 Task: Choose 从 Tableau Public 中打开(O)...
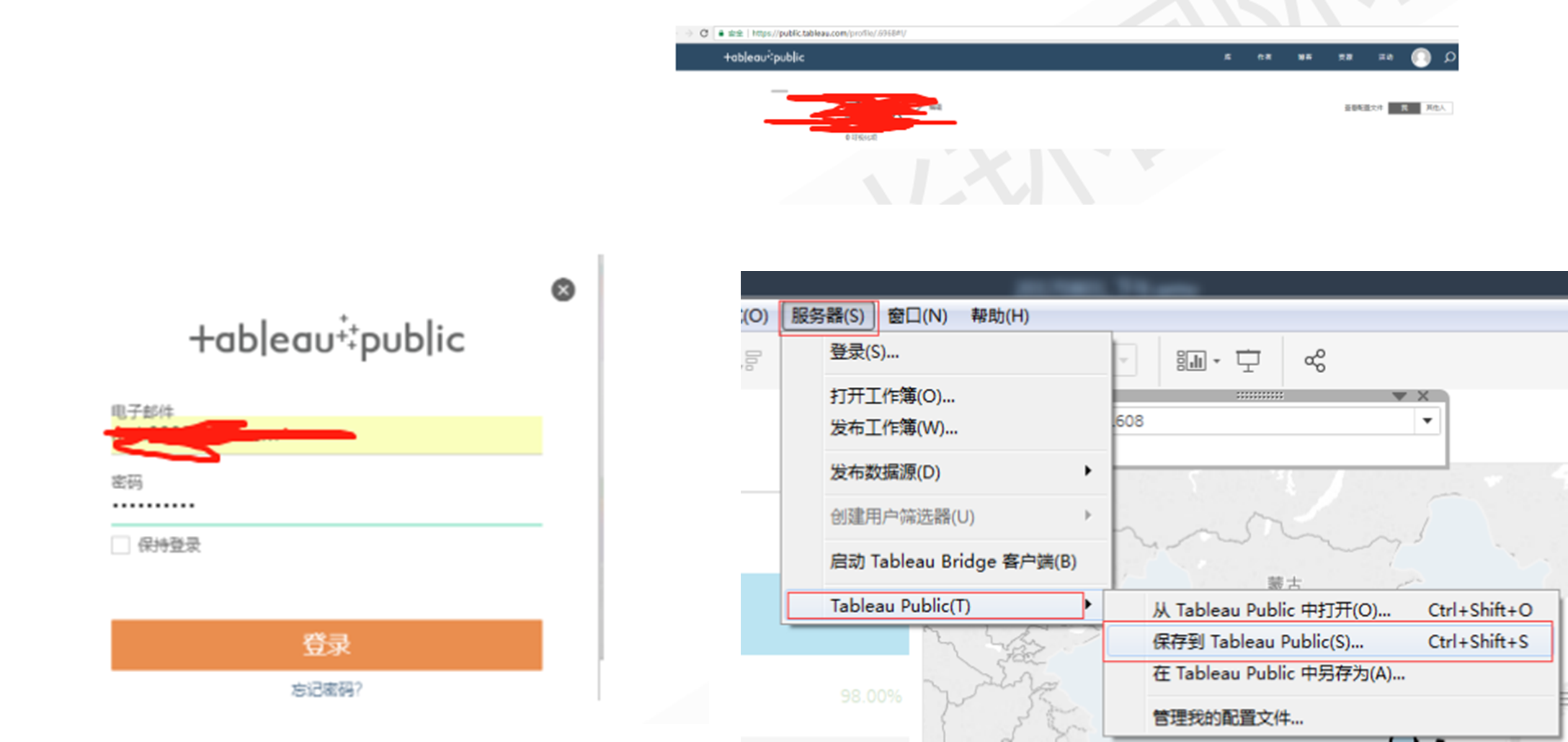pos(1332,610)
